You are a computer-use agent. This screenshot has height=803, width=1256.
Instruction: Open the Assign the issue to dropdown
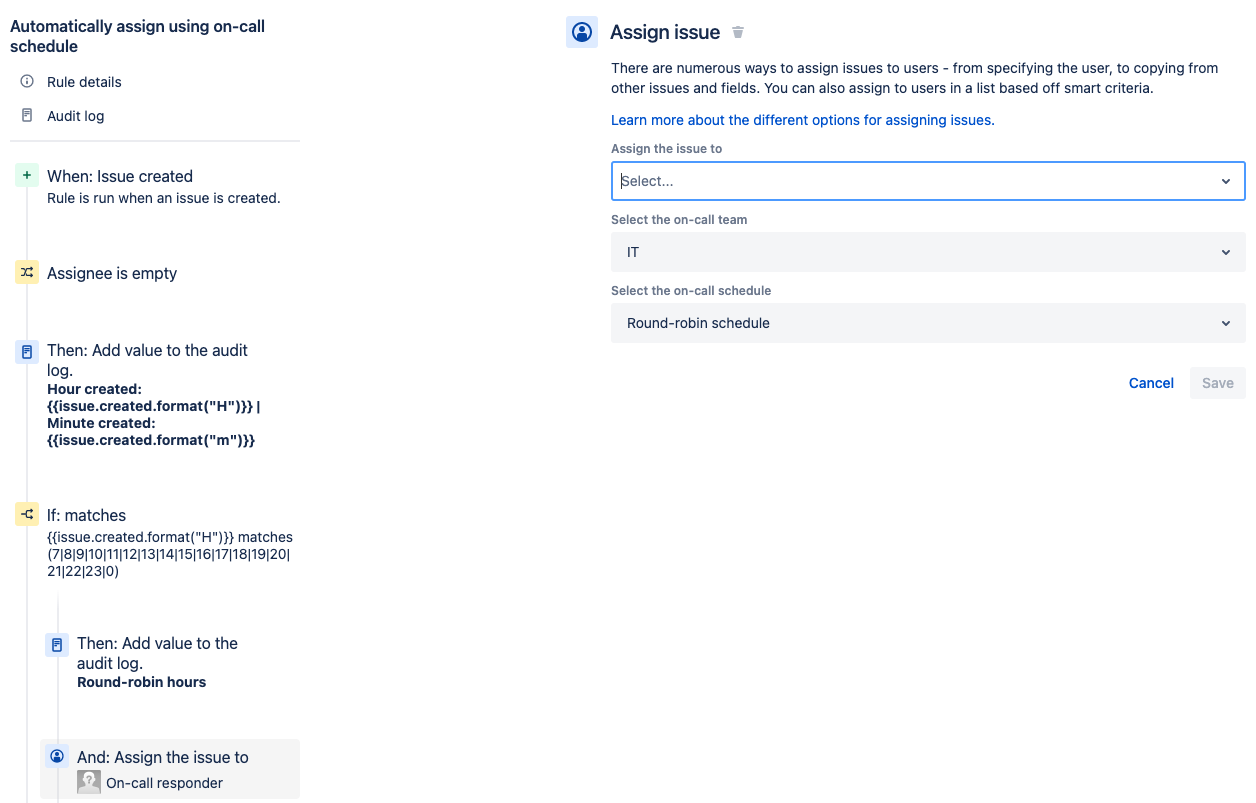928,181
